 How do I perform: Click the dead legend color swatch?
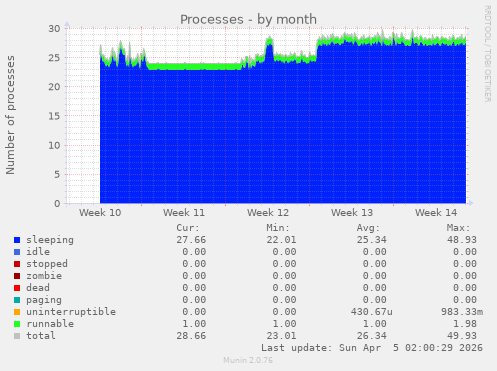tap(17, 288)
